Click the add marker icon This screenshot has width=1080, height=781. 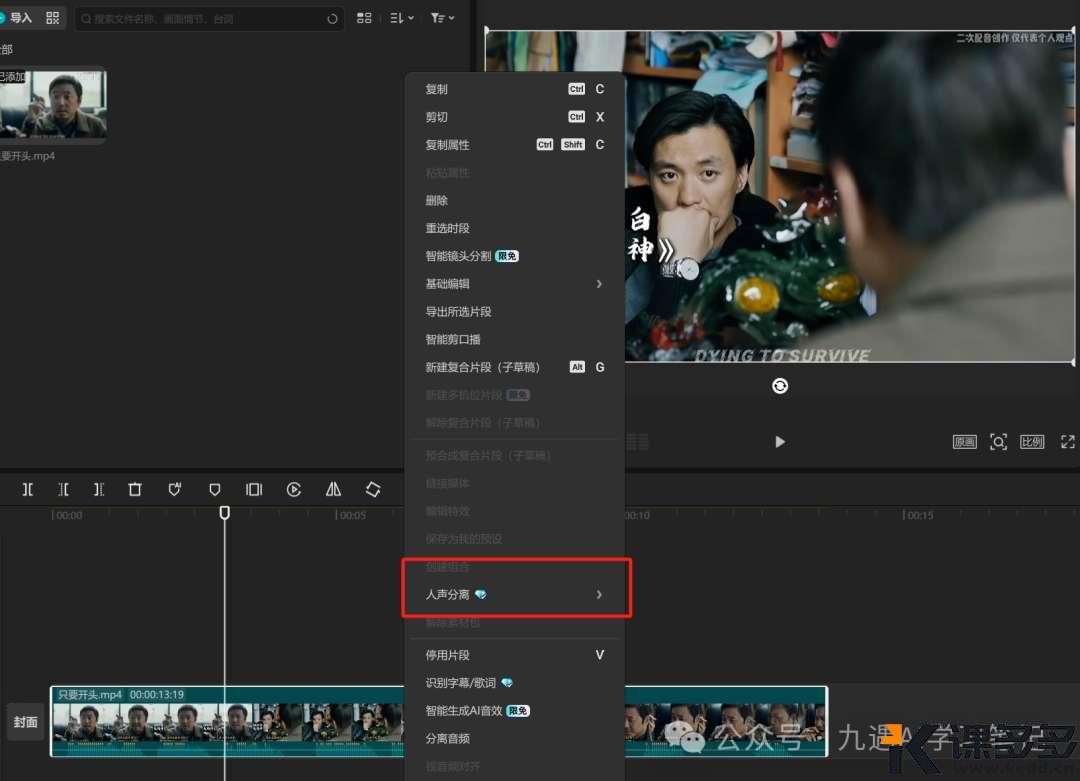point(215,490)
